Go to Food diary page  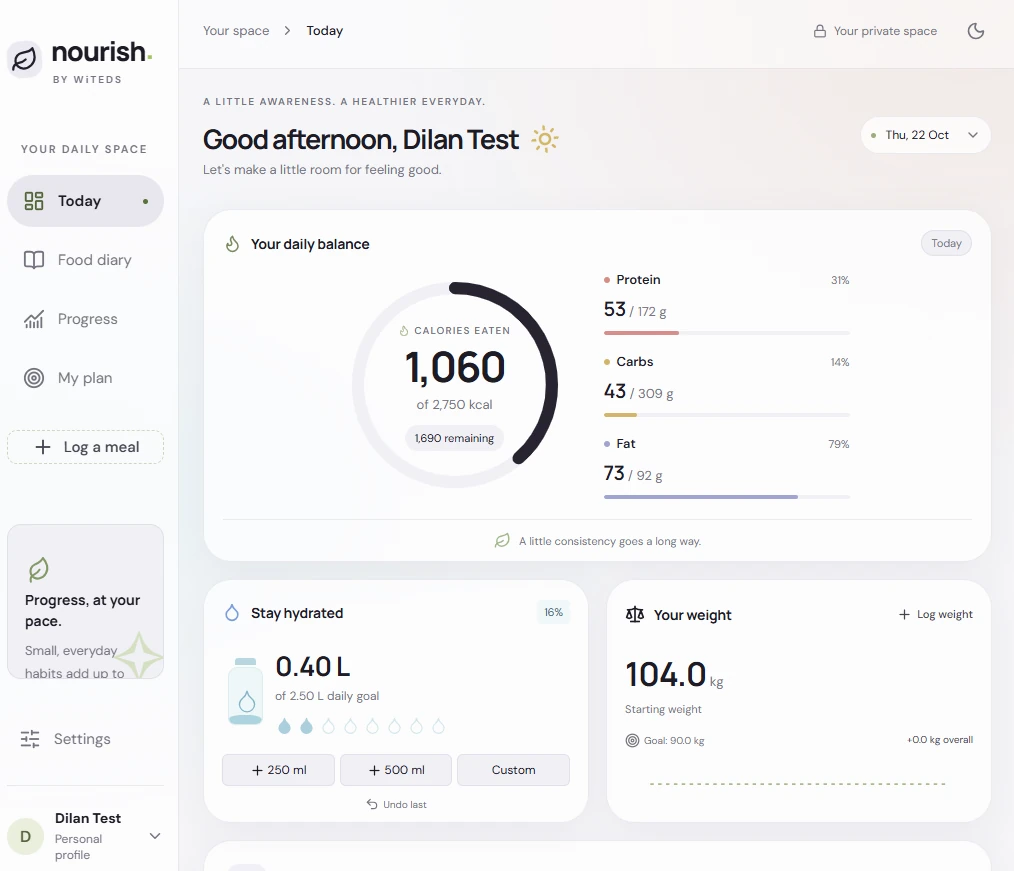85,260
